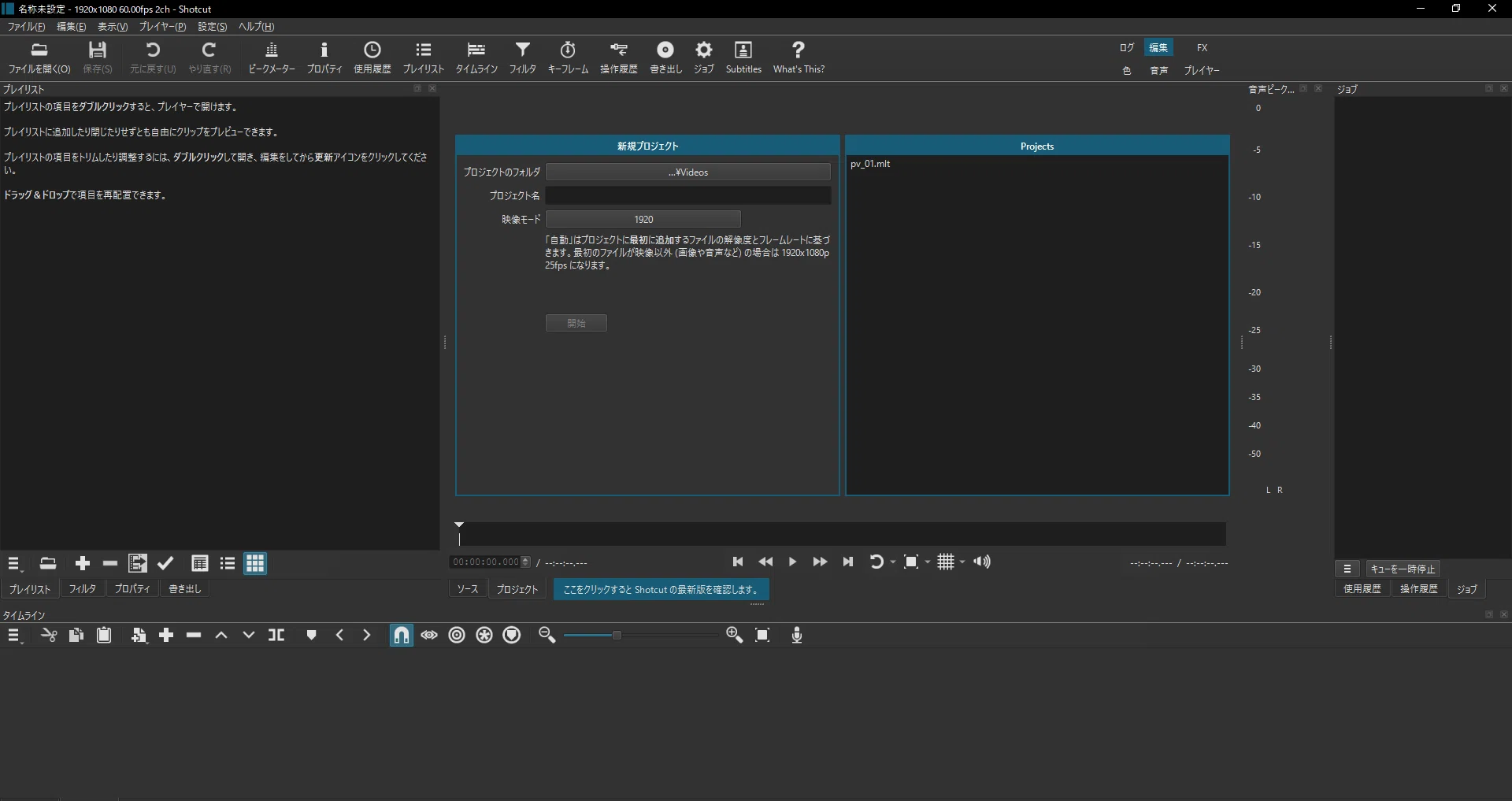Click the Timeline toolbar icon
Viewport: 1512px width, 801px height.
click(x=476, y=57)
